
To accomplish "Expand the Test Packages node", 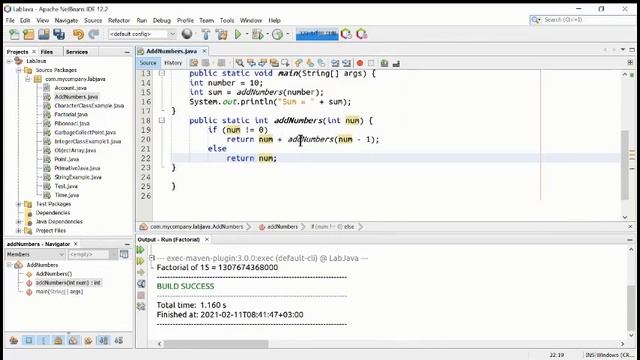I will click(18, 204).
